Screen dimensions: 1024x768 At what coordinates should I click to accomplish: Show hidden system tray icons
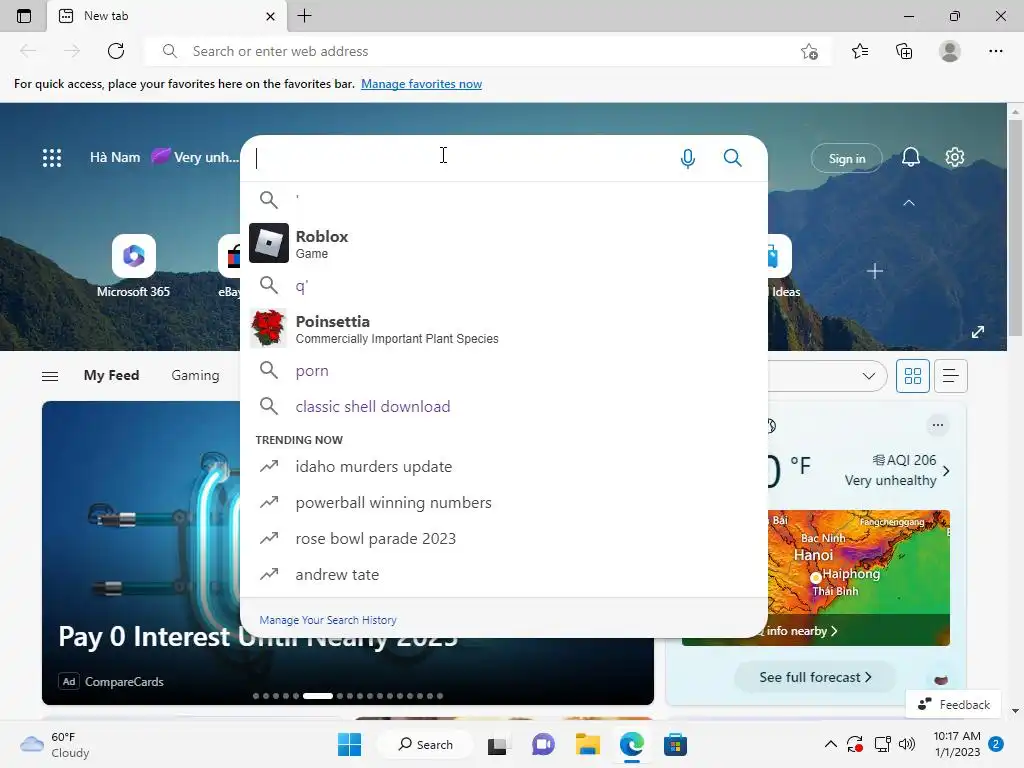(x=831, y=744)
